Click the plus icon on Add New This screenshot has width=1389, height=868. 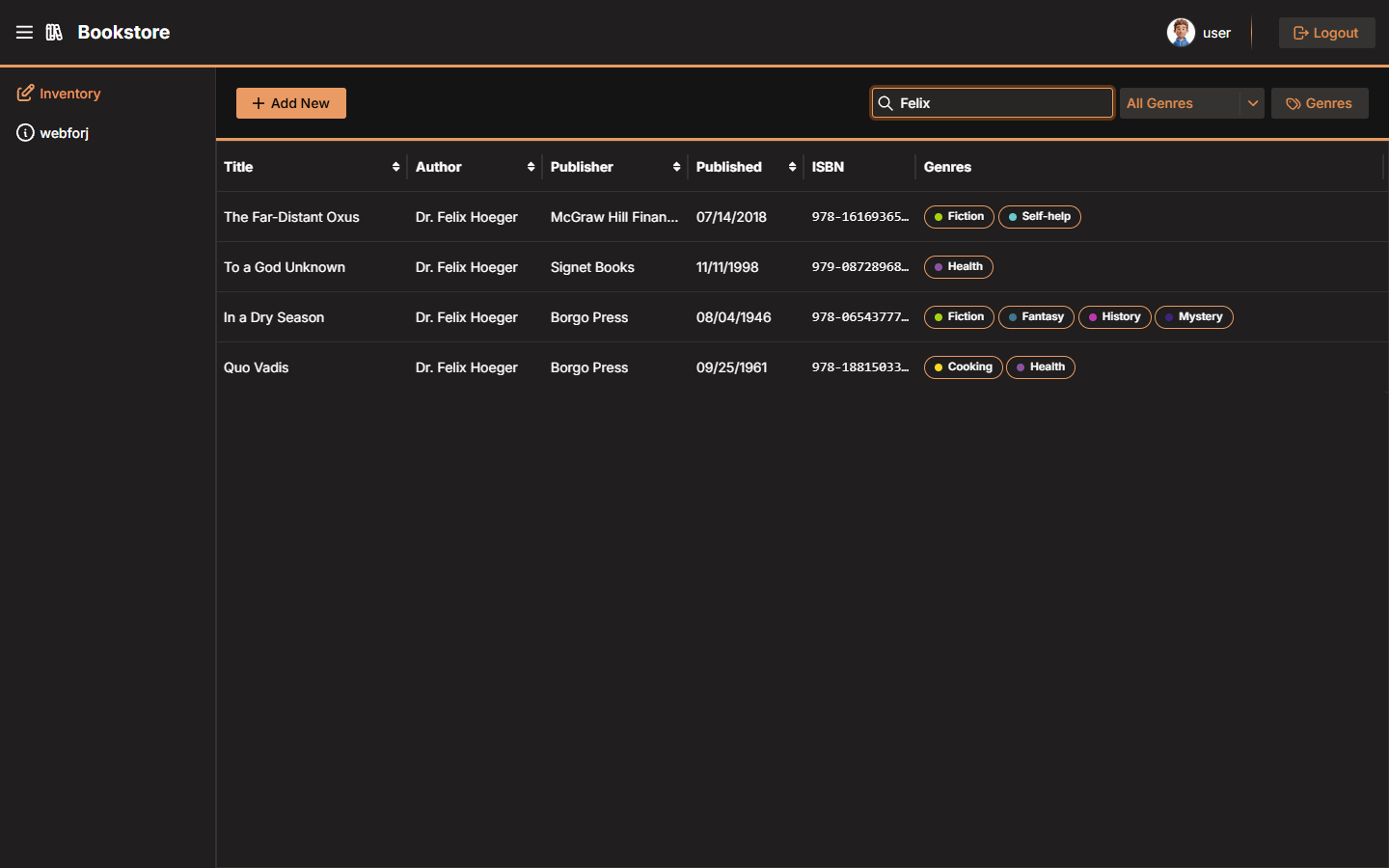click(x=258, y=102)
